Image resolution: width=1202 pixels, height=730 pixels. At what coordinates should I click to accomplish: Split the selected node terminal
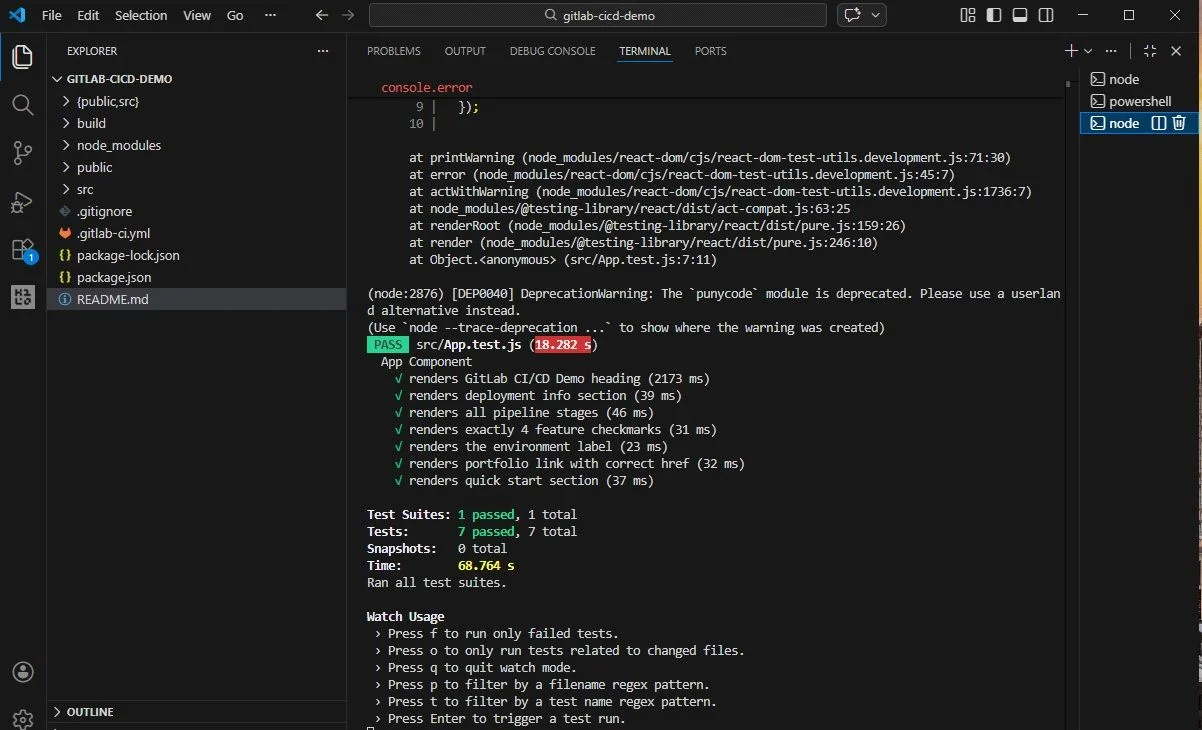pos(1159,123)
